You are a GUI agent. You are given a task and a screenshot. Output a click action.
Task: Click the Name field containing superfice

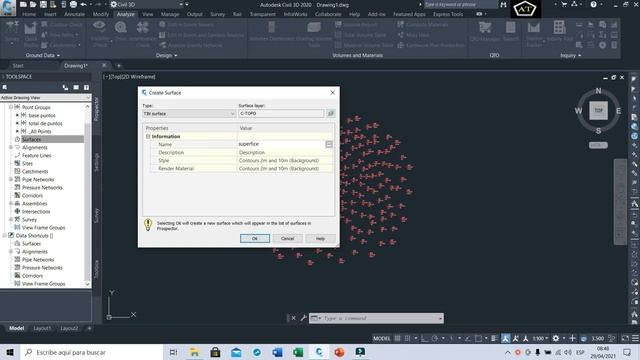281,144
